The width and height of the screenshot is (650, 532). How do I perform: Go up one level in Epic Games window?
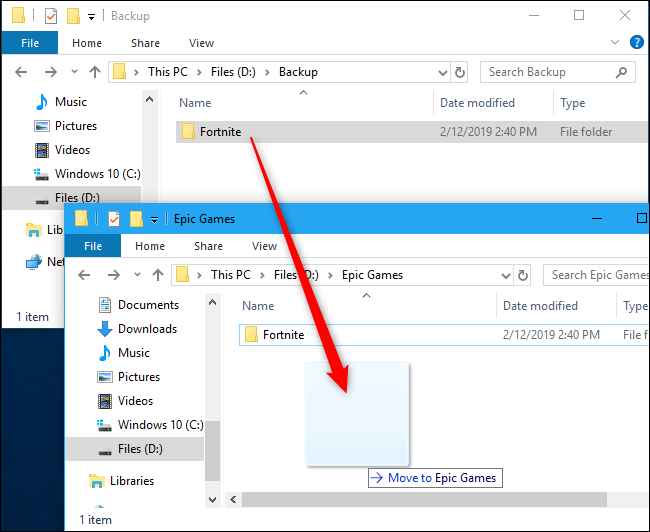coord(158,275)
